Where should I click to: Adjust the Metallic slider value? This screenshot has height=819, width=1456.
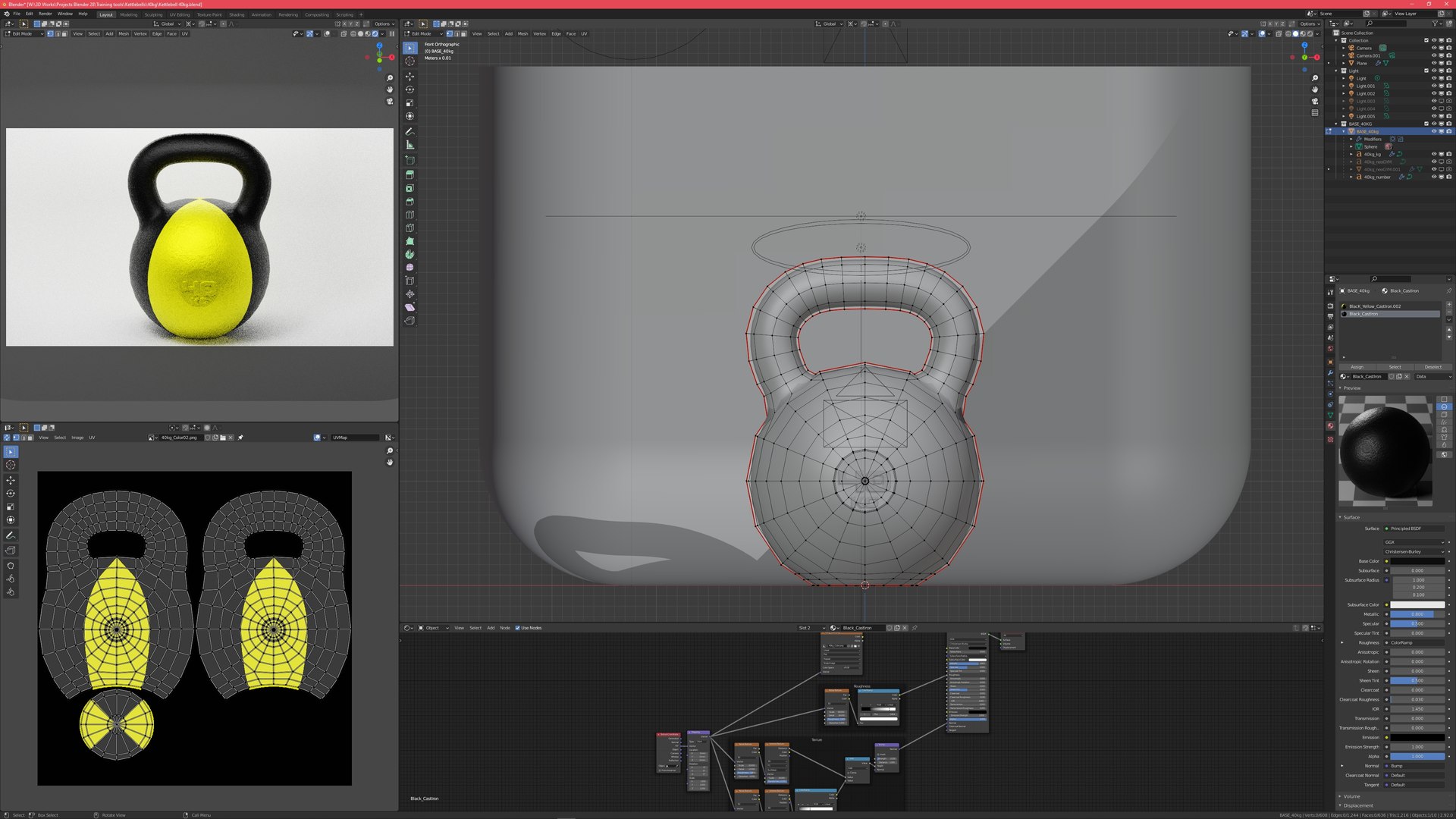coord(1417,614)
